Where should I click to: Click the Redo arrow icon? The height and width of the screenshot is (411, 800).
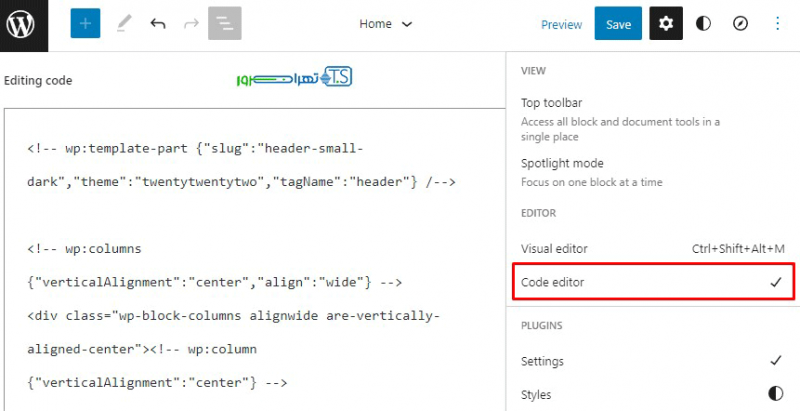pos(191,24)
